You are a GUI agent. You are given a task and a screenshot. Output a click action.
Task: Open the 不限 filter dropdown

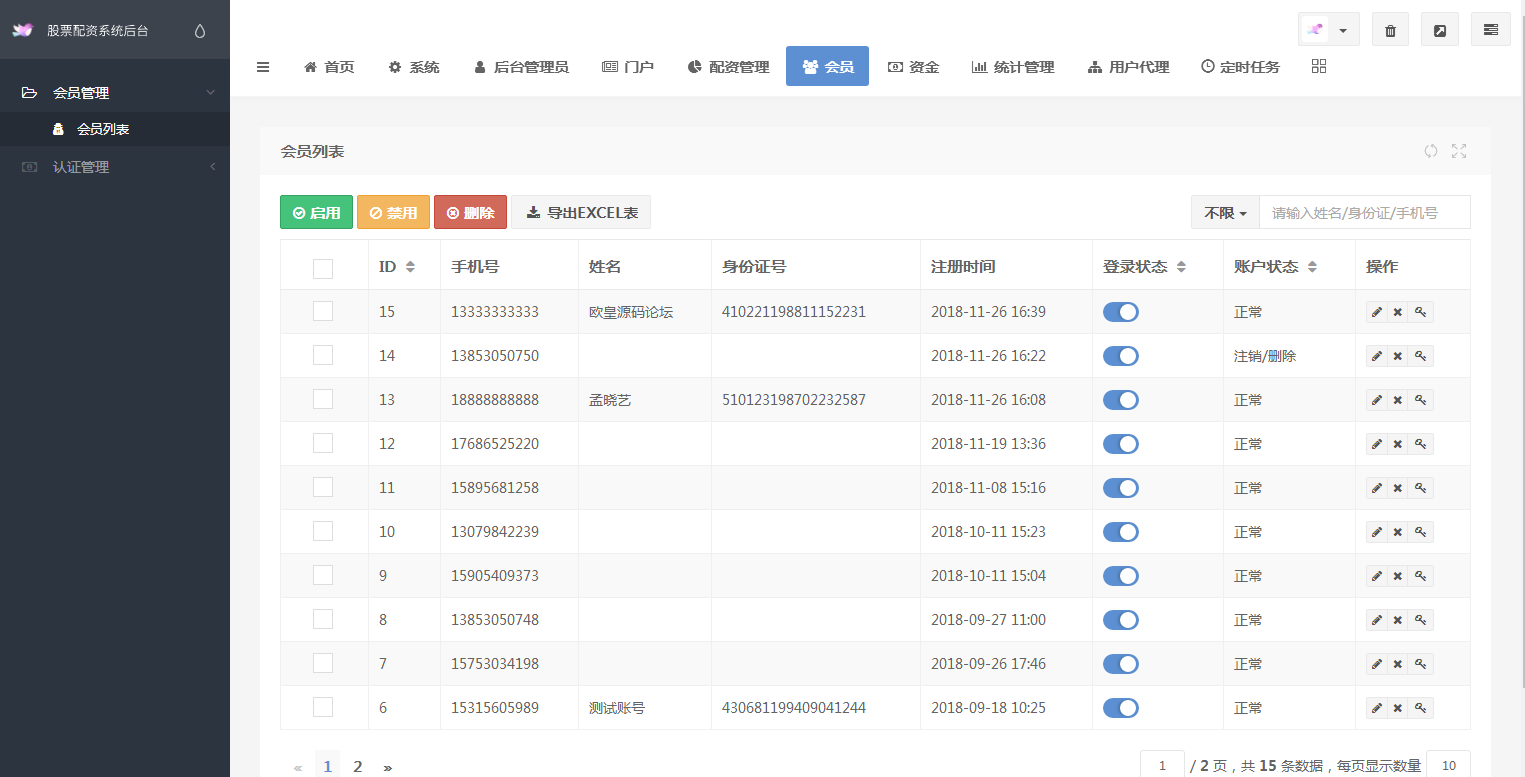tap(1224, 212)
